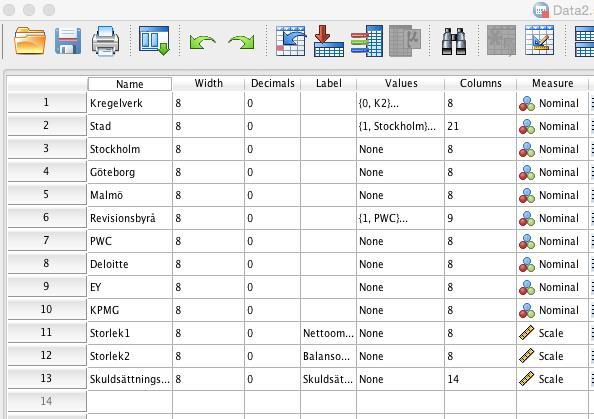Open Measure dropdown for Revisionsbyrå

[552, 218]
